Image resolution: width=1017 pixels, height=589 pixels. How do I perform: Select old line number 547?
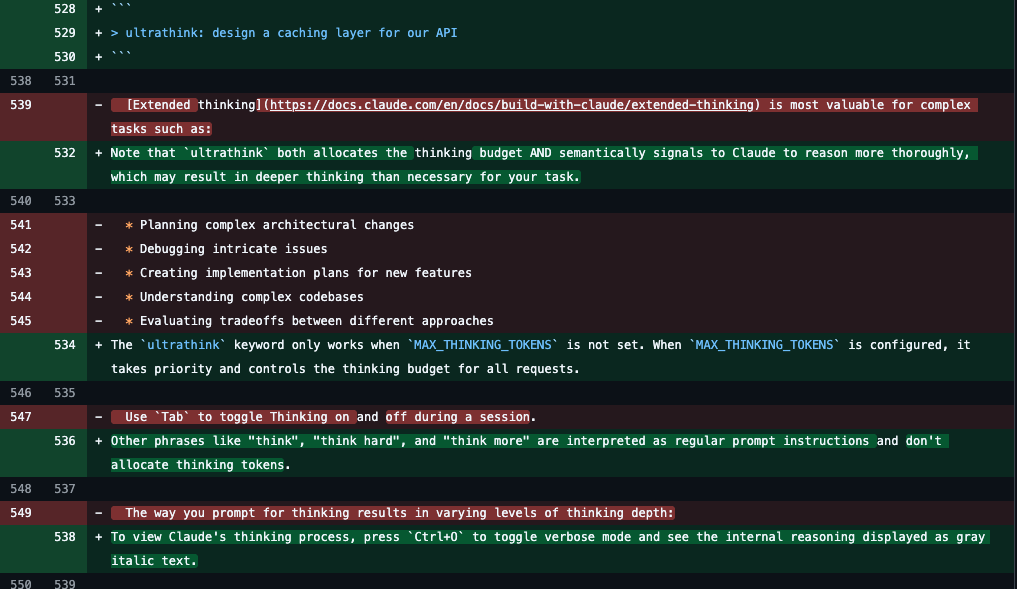[x=21, y=417]
